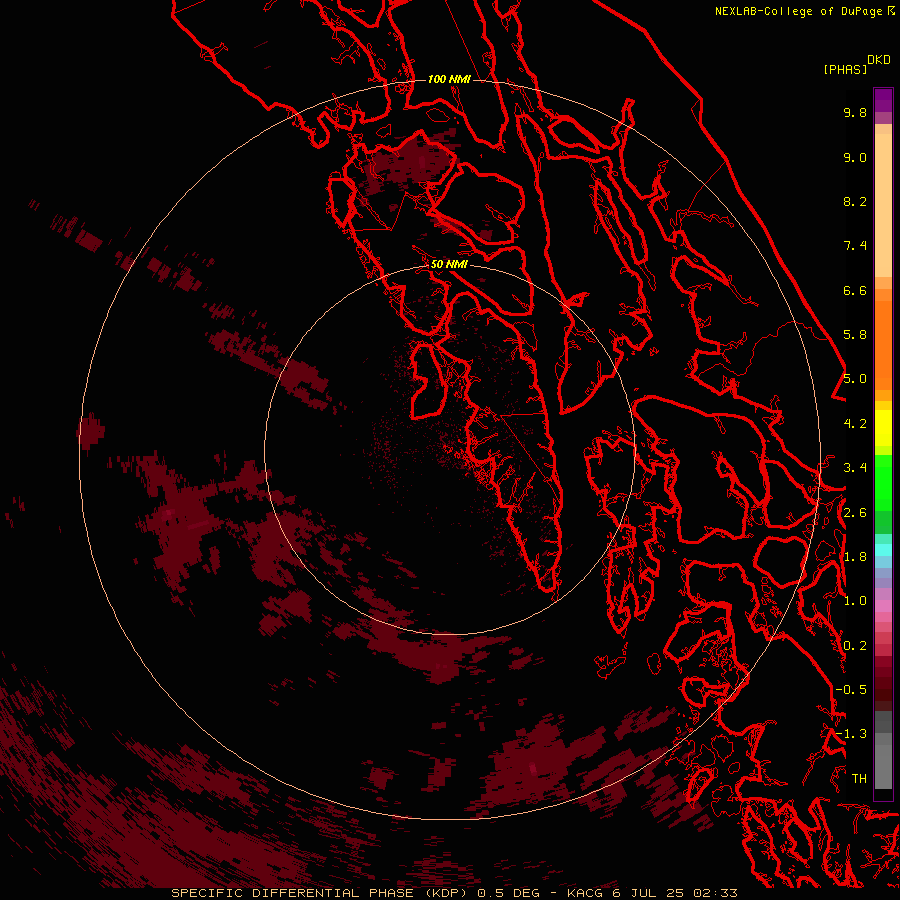
Task: Select the 1.8 scale value
Action: (x=855, y=557)
